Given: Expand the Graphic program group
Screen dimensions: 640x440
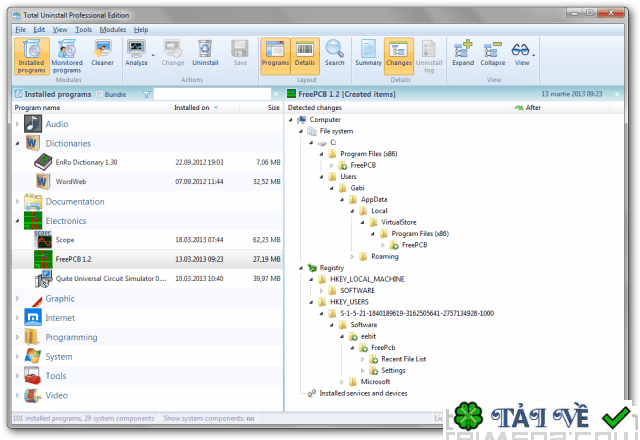Looking at the screenshot, I should coord(17,298).
